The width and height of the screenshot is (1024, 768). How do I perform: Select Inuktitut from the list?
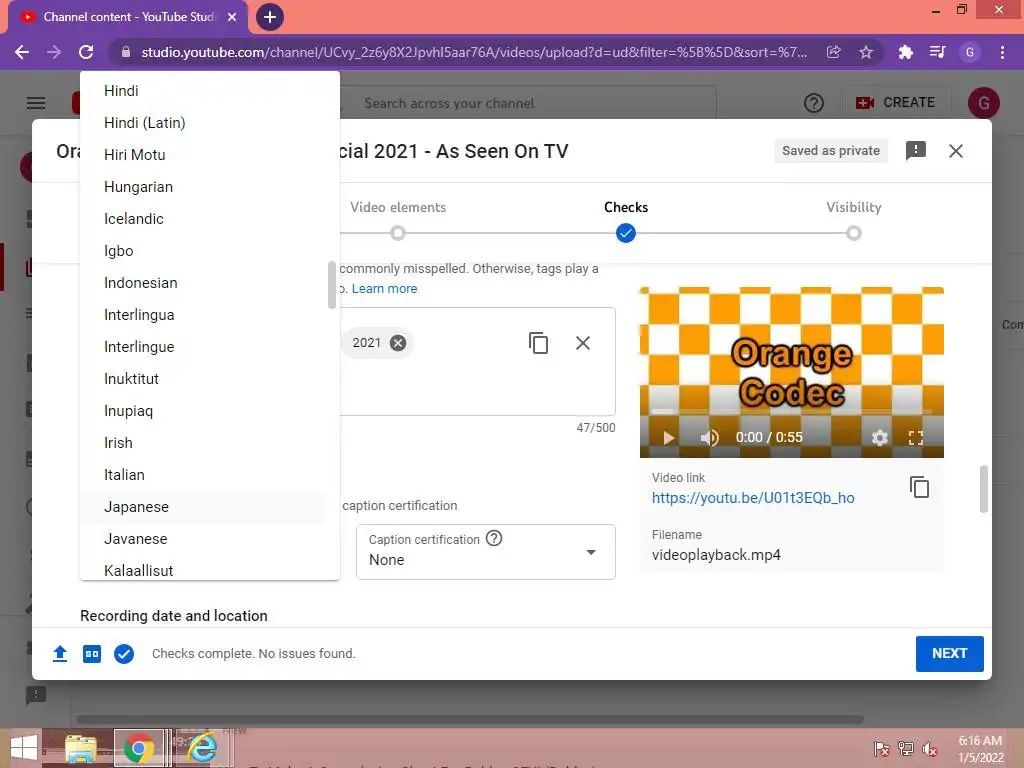(202, 379)
